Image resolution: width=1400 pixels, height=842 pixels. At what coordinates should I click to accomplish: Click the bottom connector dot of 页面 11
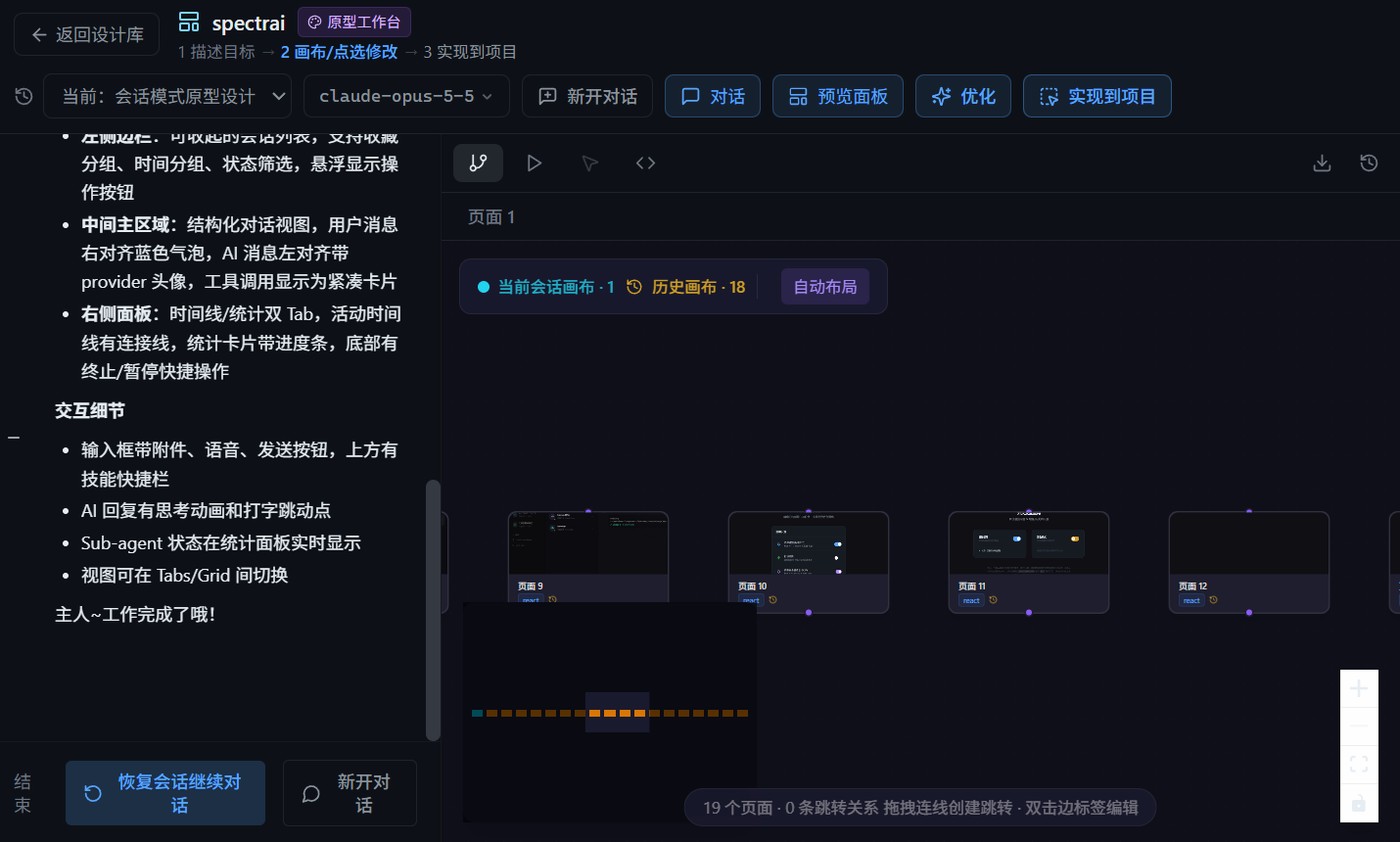point(1029,613)
